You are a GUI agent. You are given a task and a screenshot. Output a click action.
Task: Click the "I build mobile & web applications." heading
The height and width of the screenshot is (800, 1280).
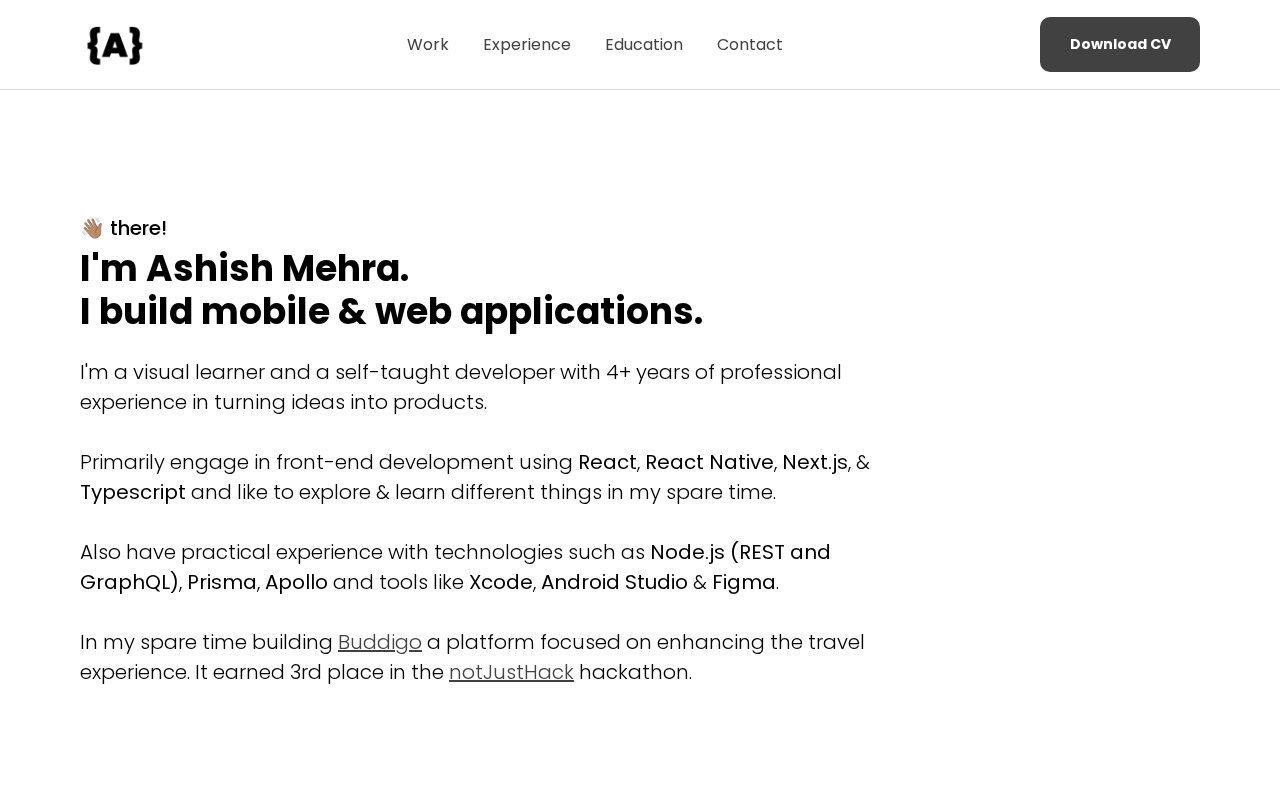point(391,311)
